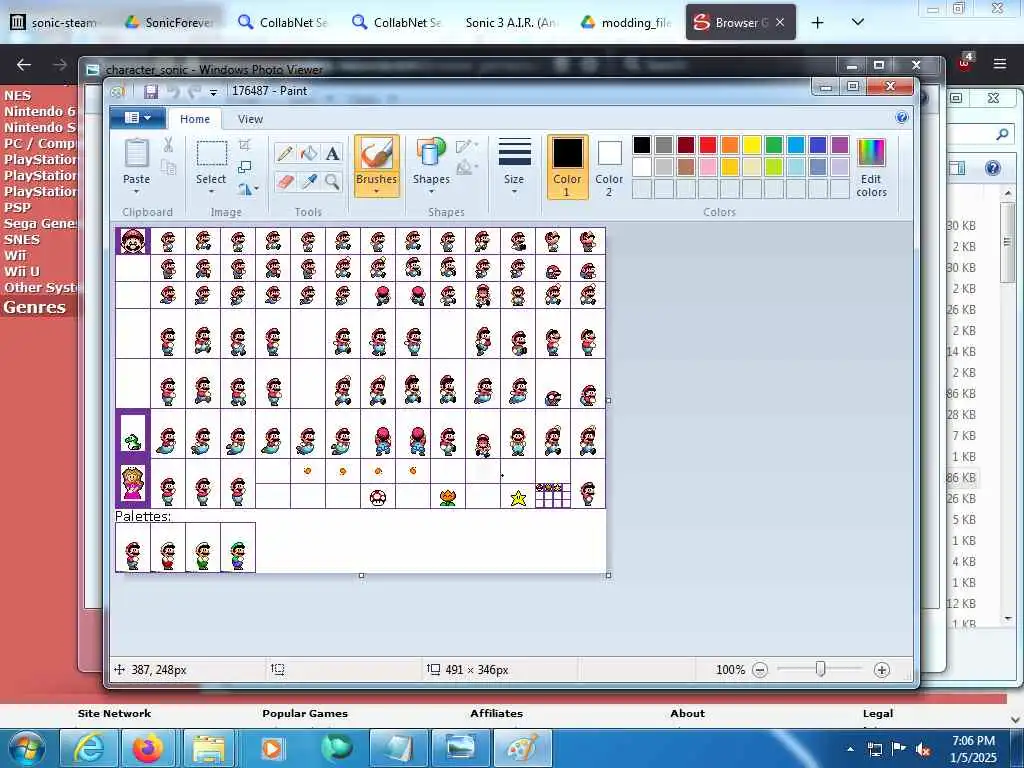Open the browser hamburger menu
Screen dimensions: 1024x768
click(x=1000, y=64)
